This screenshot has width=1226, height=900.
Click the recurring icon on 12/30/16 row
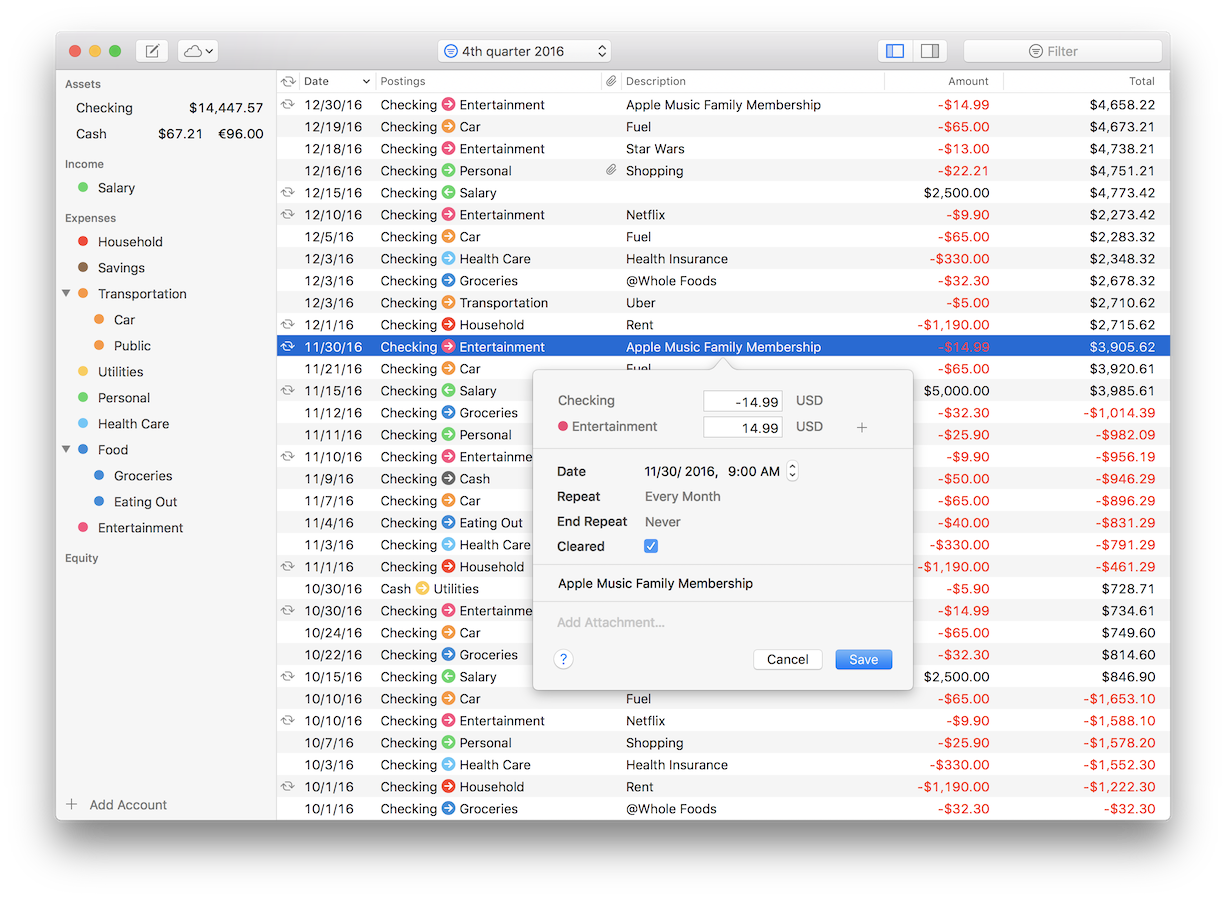click(288, 105)
